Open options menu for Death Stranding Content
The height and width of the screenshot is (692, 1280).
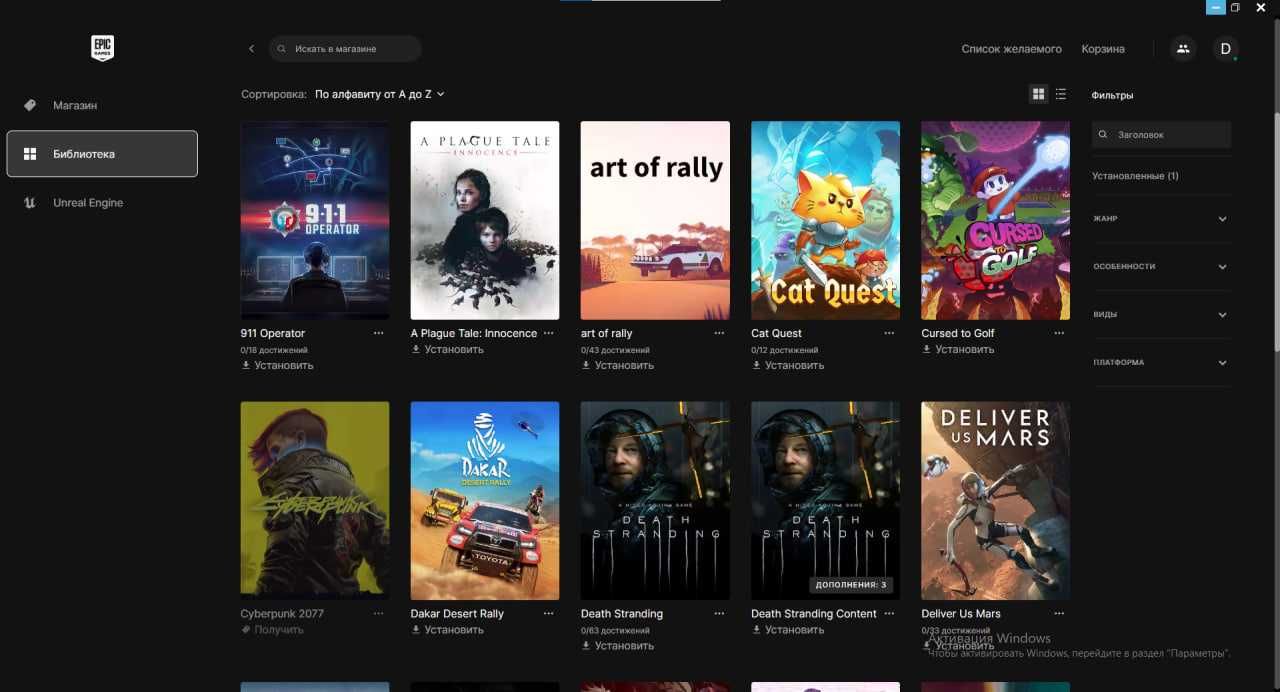point(889,613)
